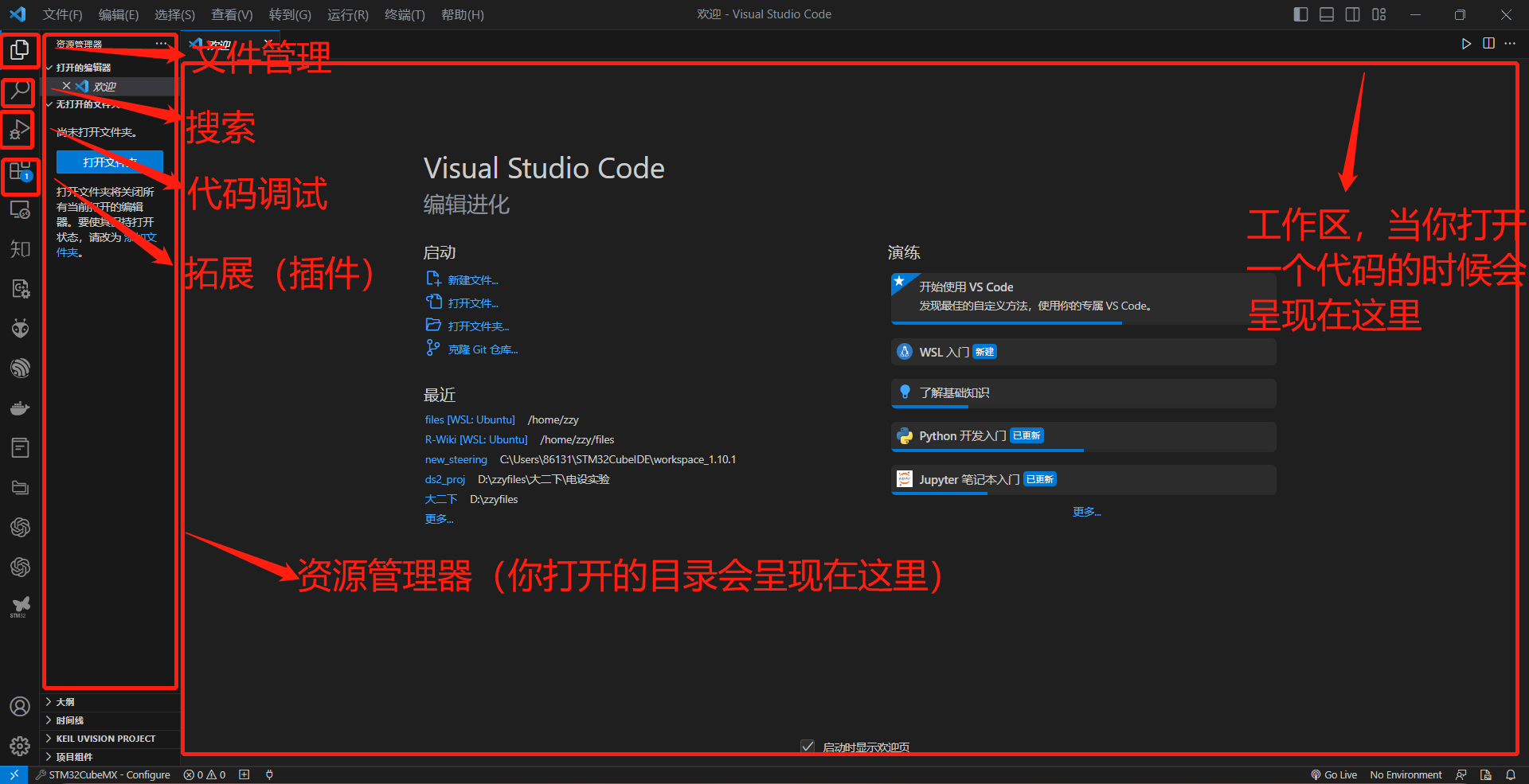Click the remote window indicator in the status bar

14,774
